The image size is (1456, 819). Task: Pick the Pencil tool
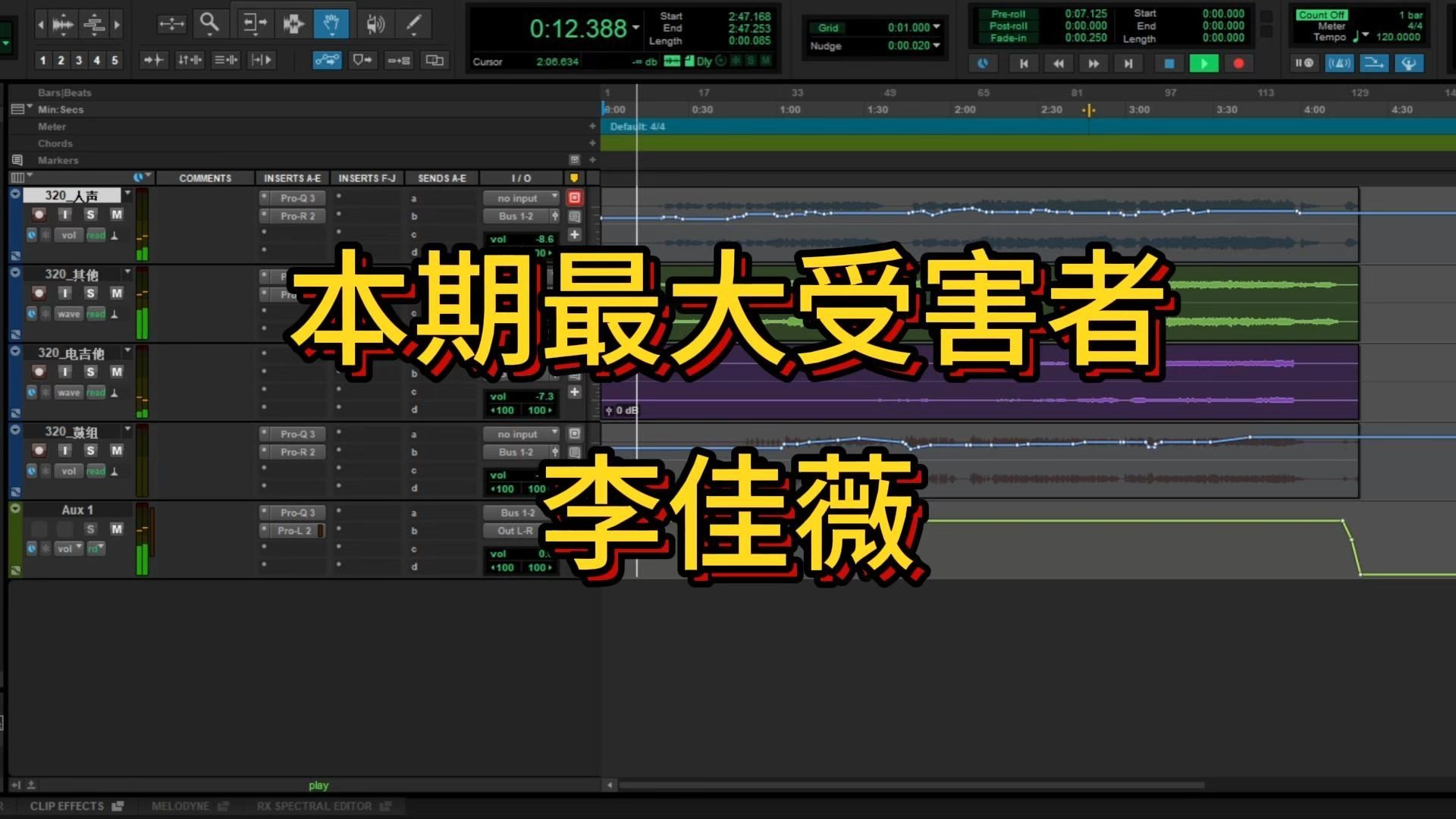(x=413, y=24)
